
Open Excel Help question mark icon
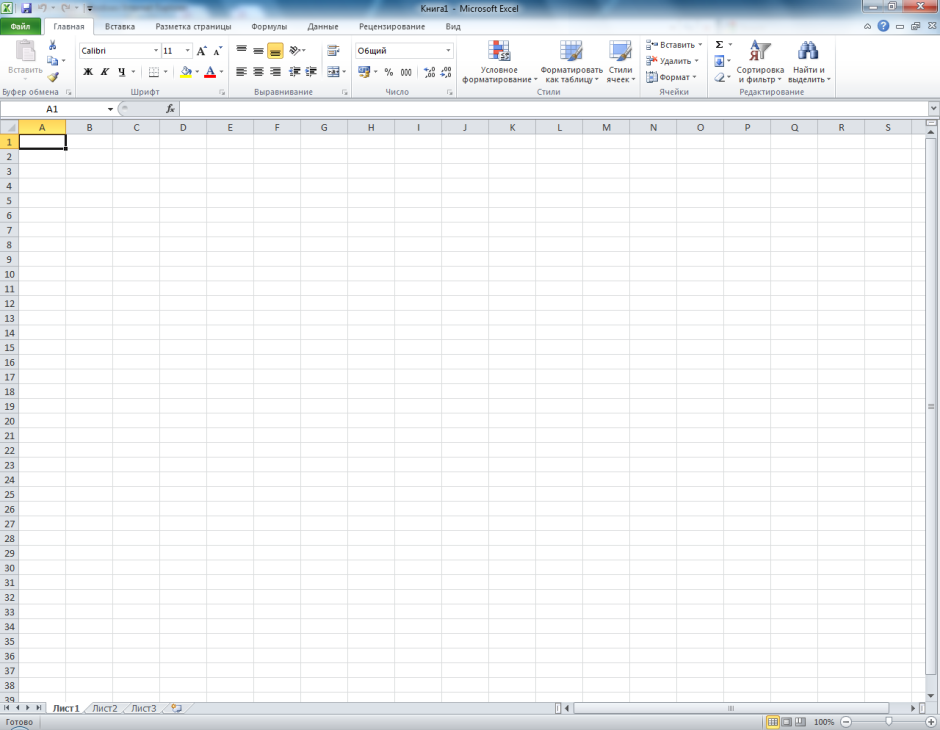(x=883, y=26)
